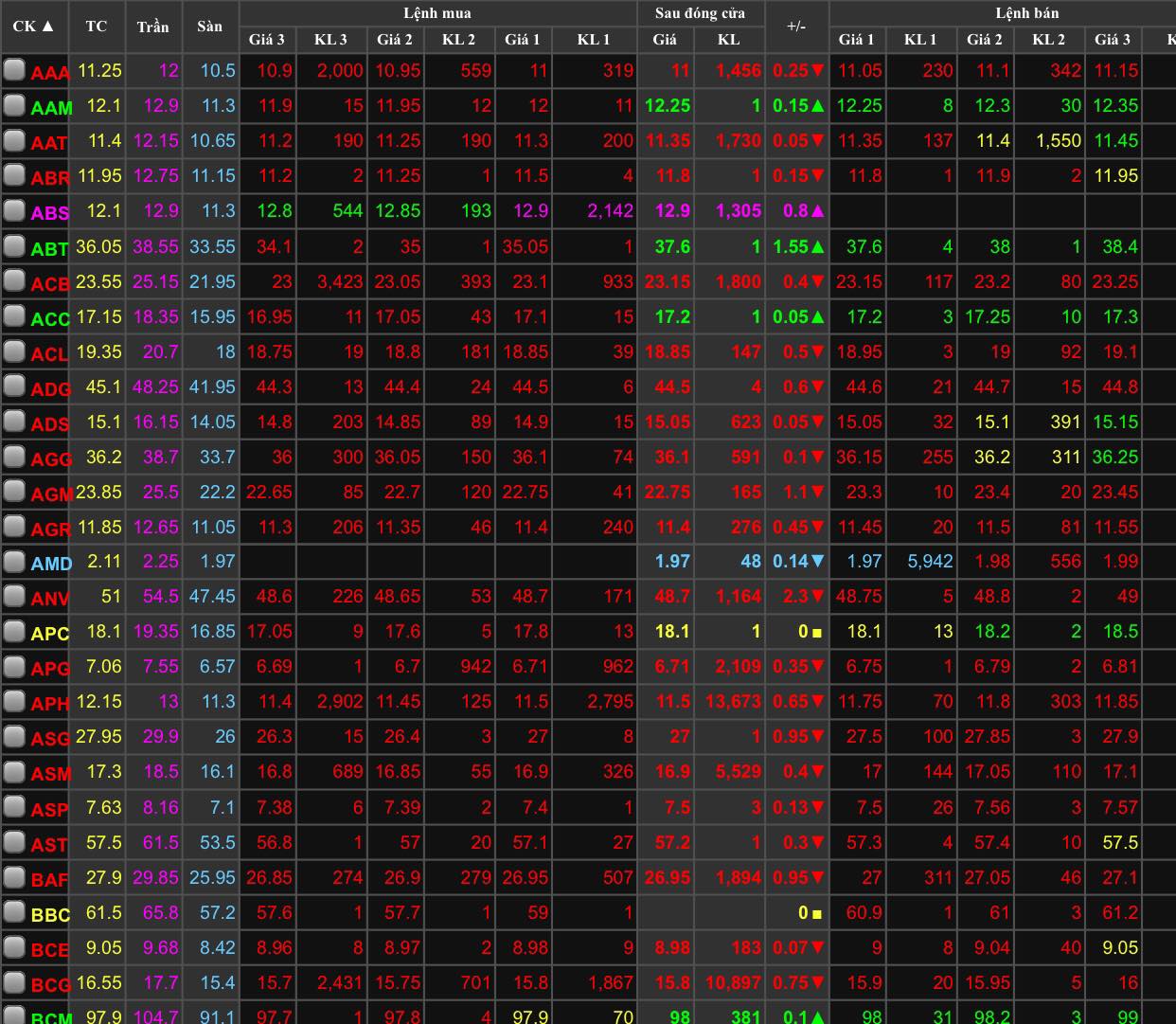Image resolution: width=1176 pixels, height=1024 pixels.
Task: Click the Giá 2 buy column header
Action: [x=395, y=40]
